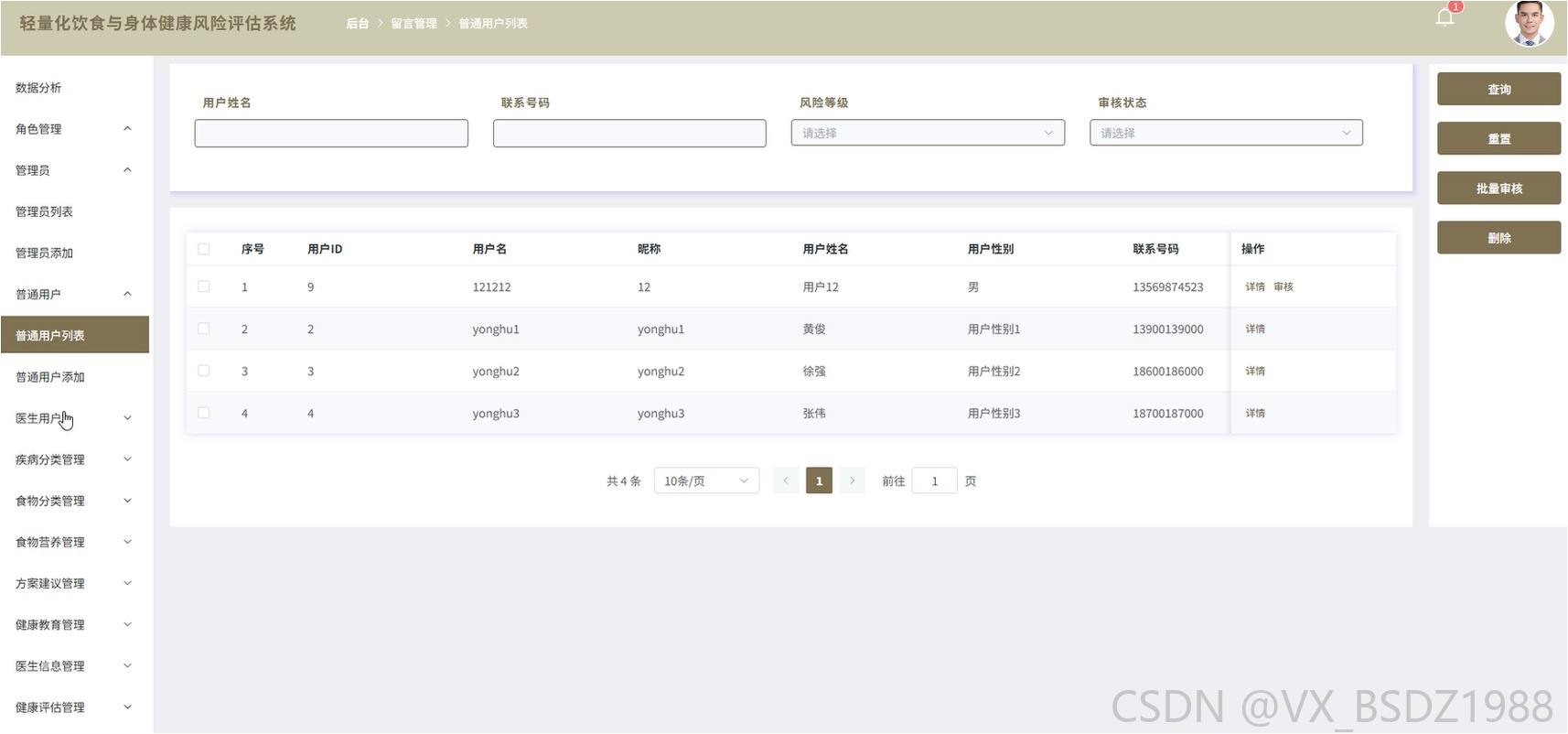Focus the 用户姓名 search field
The image size is (1568, 734).
pyautogui.click(x=331, y=133)
